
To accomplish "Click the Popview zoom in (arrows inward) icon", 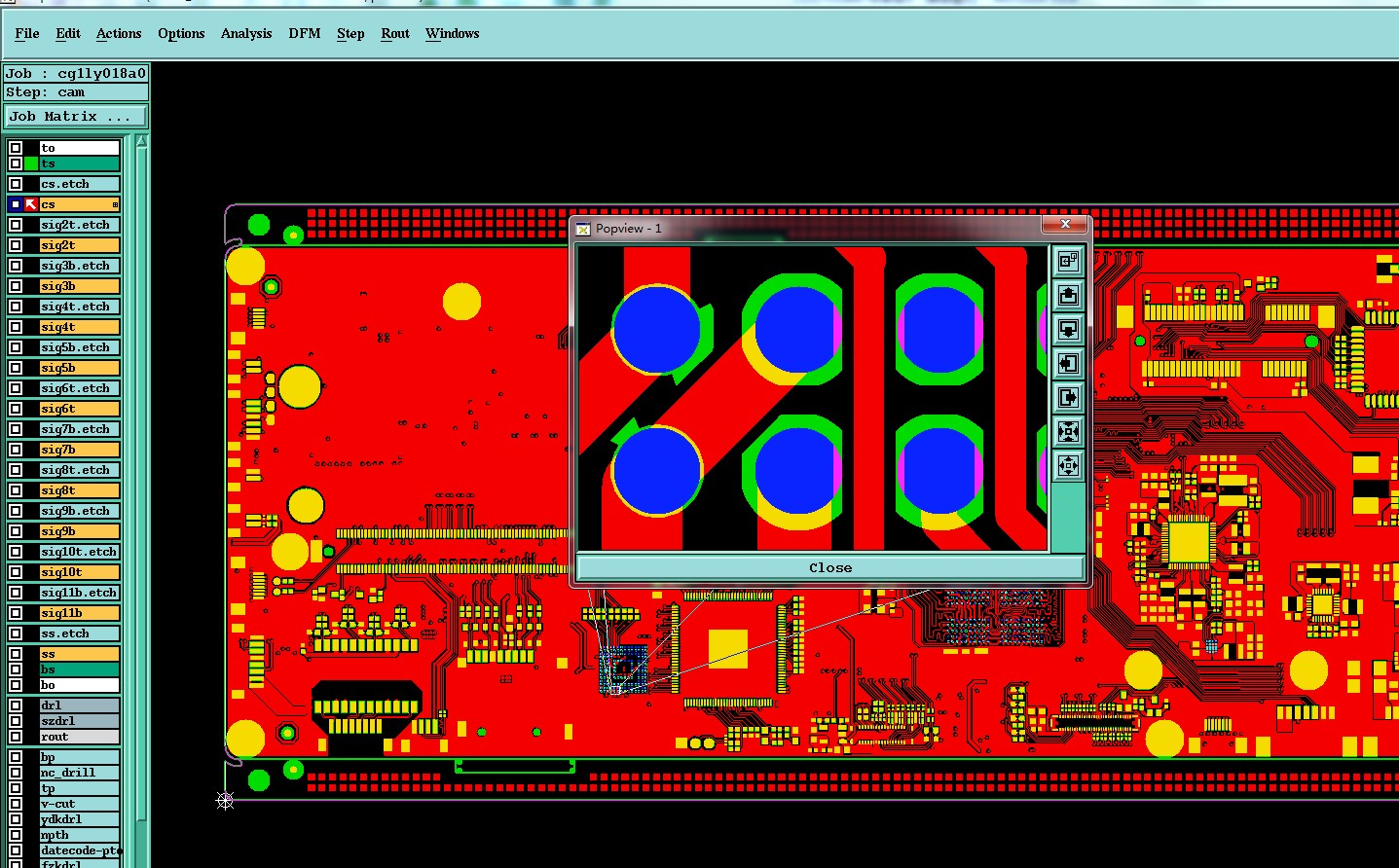I will 1068,431.
